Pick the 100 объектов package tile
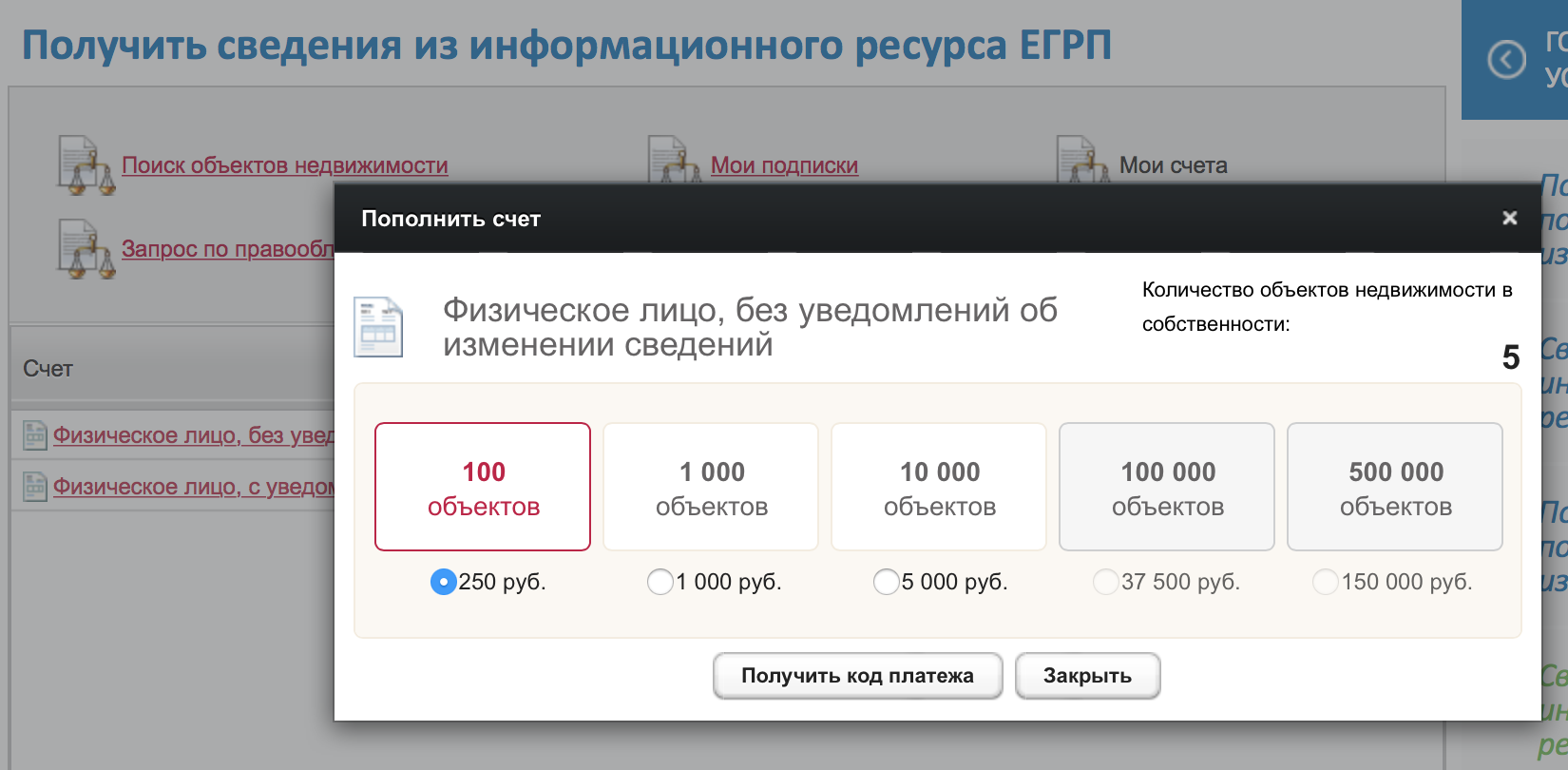This screenshot has height=770, width=1568. point(483,487)
